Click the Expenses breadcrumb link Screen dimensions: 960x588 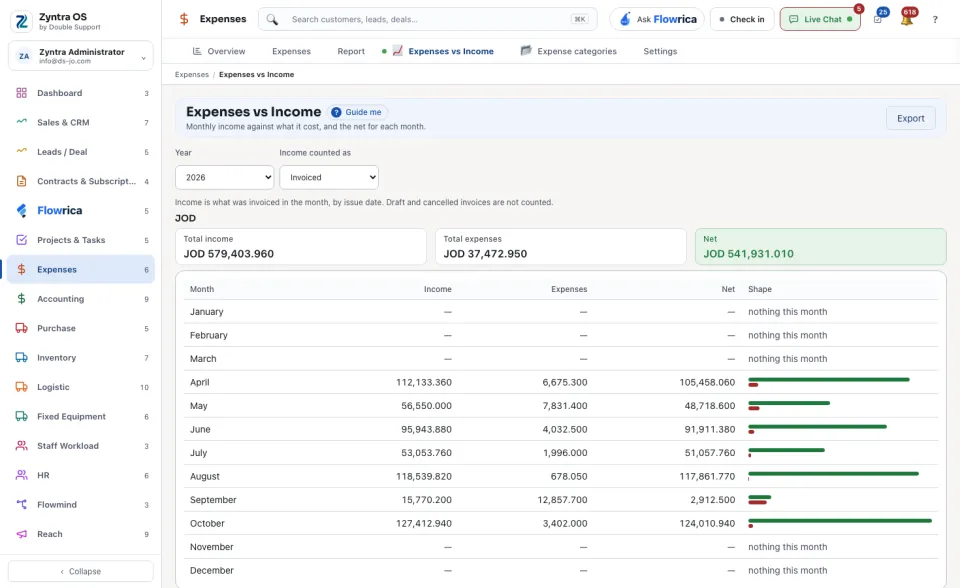click(x=192, y=75)
